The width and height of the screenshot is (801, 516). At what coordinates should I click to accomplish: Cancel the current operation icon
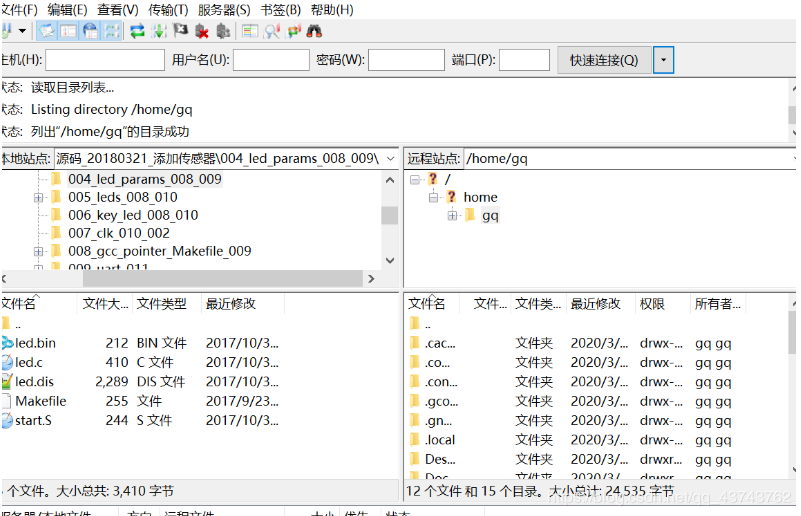(180, 31)
